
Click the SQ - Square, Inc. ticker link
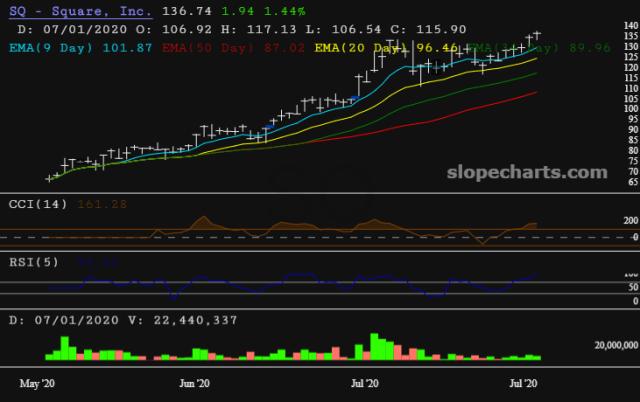(80, 12)
